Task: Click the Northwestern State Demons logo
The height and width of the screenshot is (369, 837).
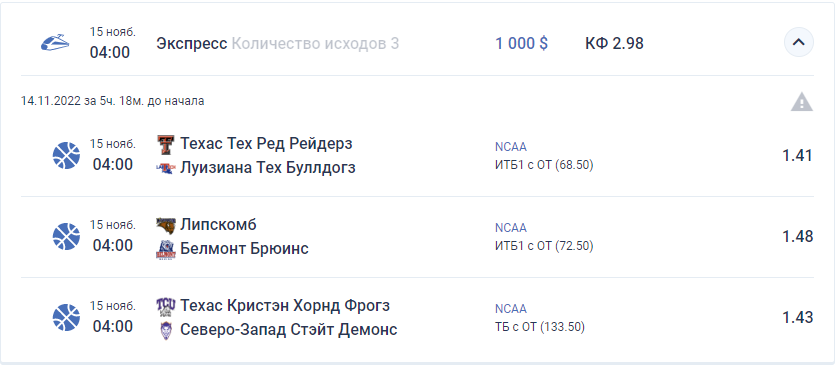Action: pos(166,331)
